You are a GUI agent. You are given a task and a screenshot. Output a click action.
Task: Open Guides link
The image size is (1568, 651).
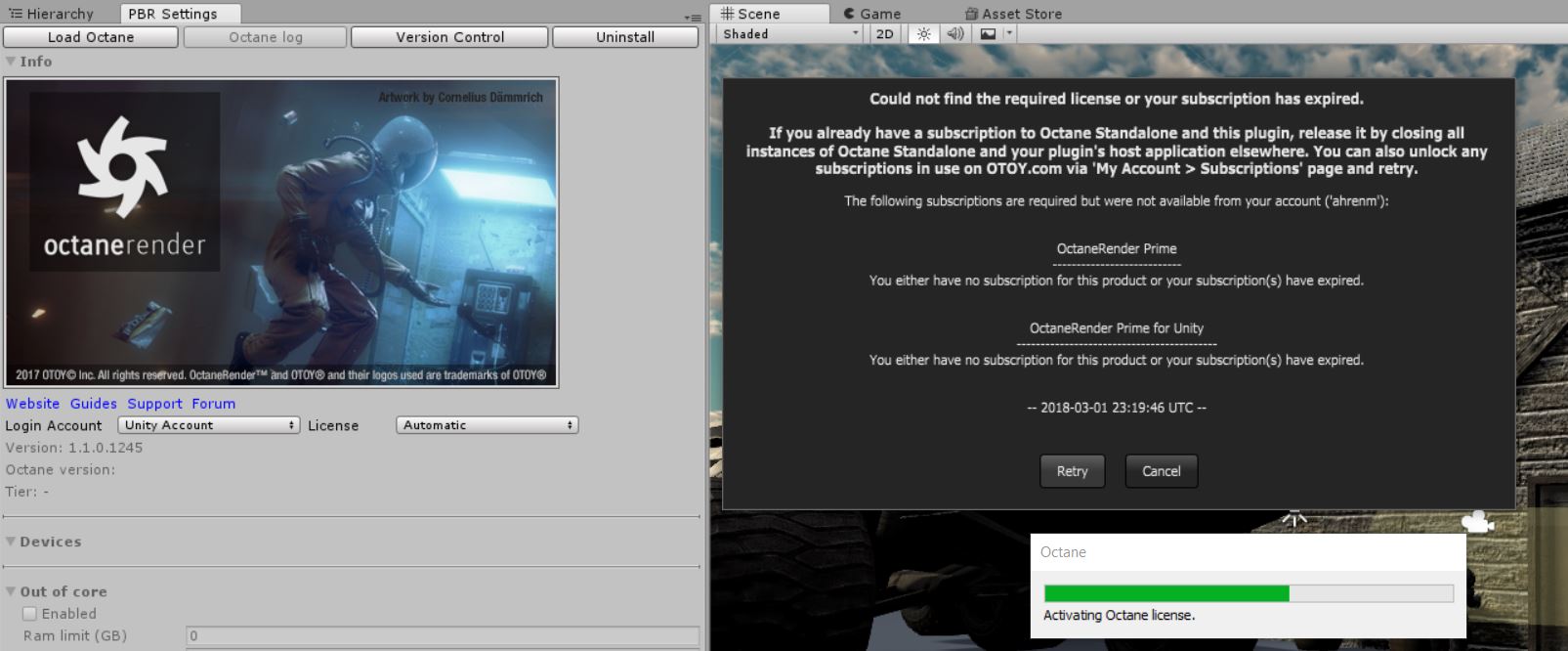94,404
